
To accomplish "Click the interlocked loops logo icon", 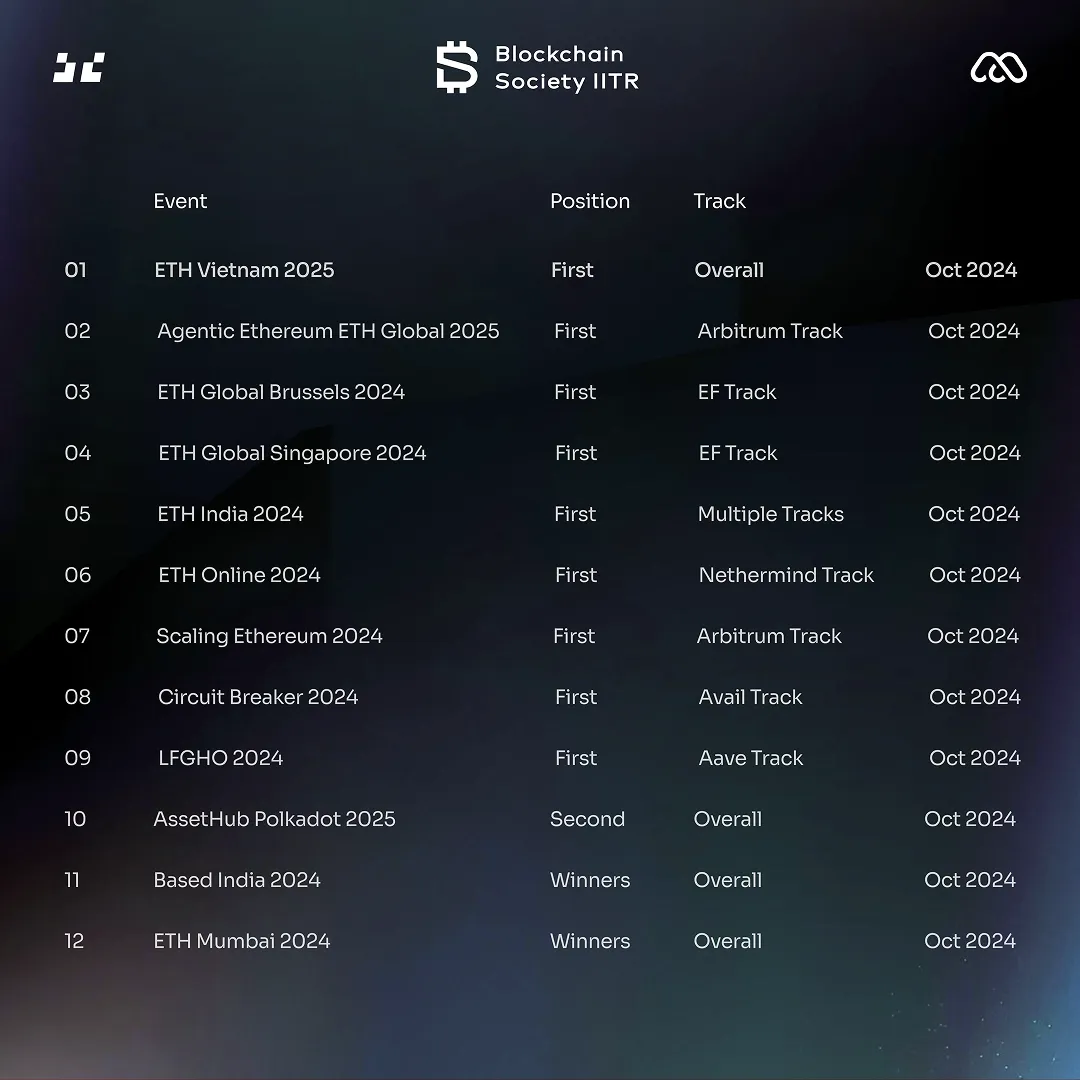I will (998, 68).
